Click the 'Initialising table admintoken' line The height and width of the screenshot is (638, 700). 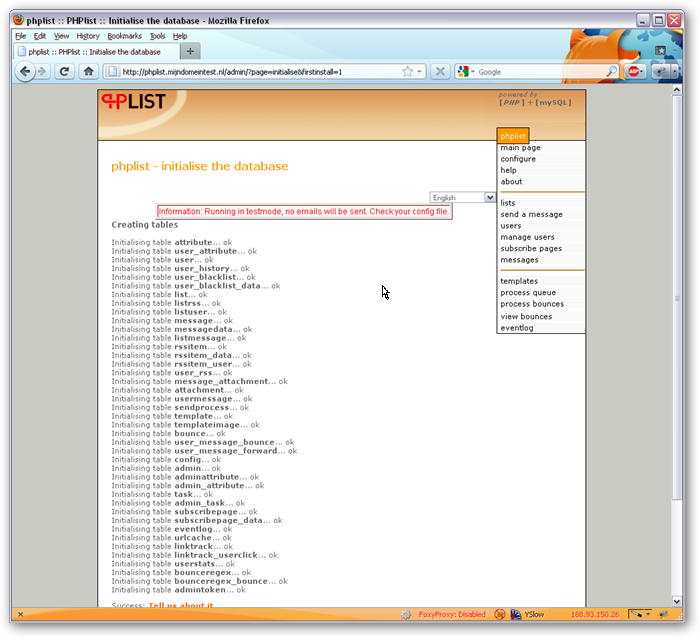pyautogui.click(x=179, y=590)
